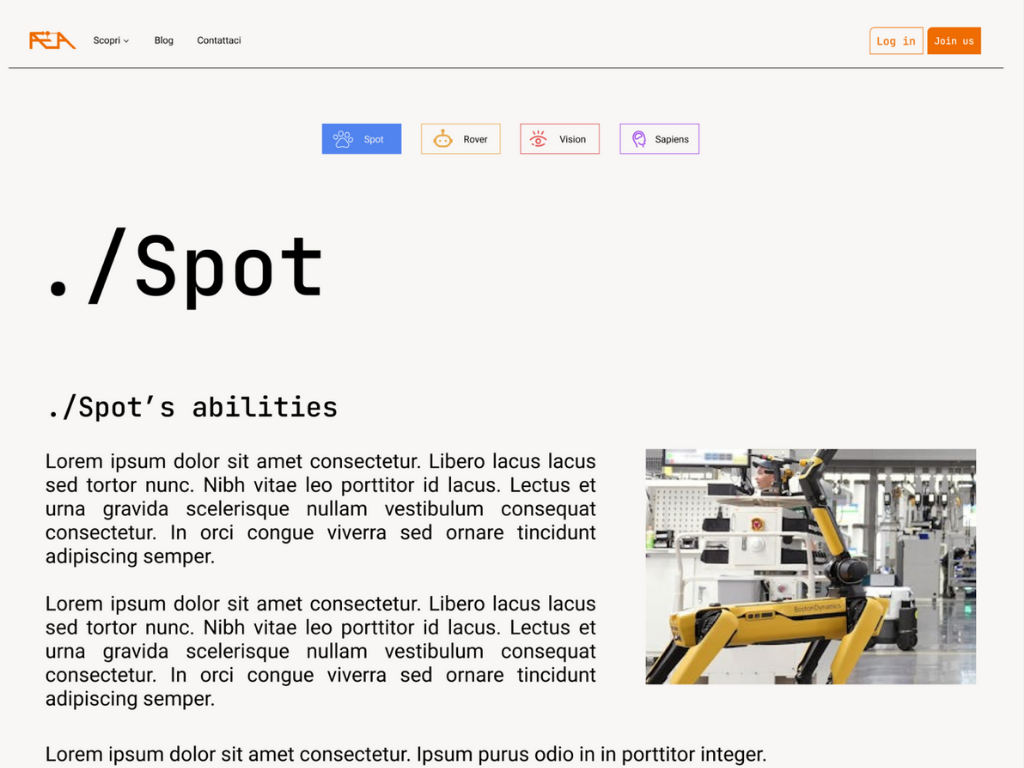This screenshot has height=768, width=1024.
Task: Open the Scopri navigation menu
Action: pos(107,41)
